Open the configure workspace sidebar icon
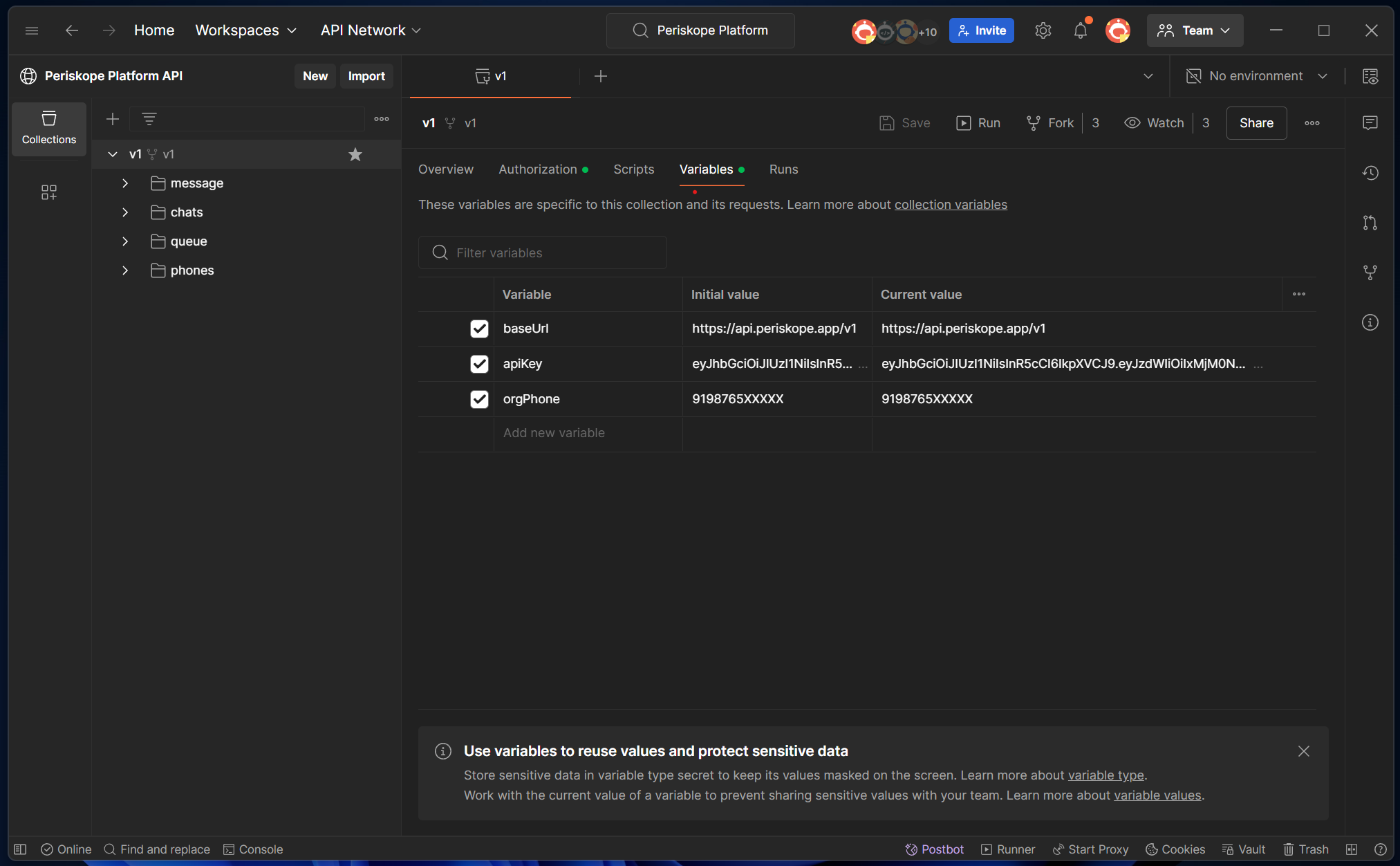This screenshot has width=1400, height=866. click(x=49, y=192)
